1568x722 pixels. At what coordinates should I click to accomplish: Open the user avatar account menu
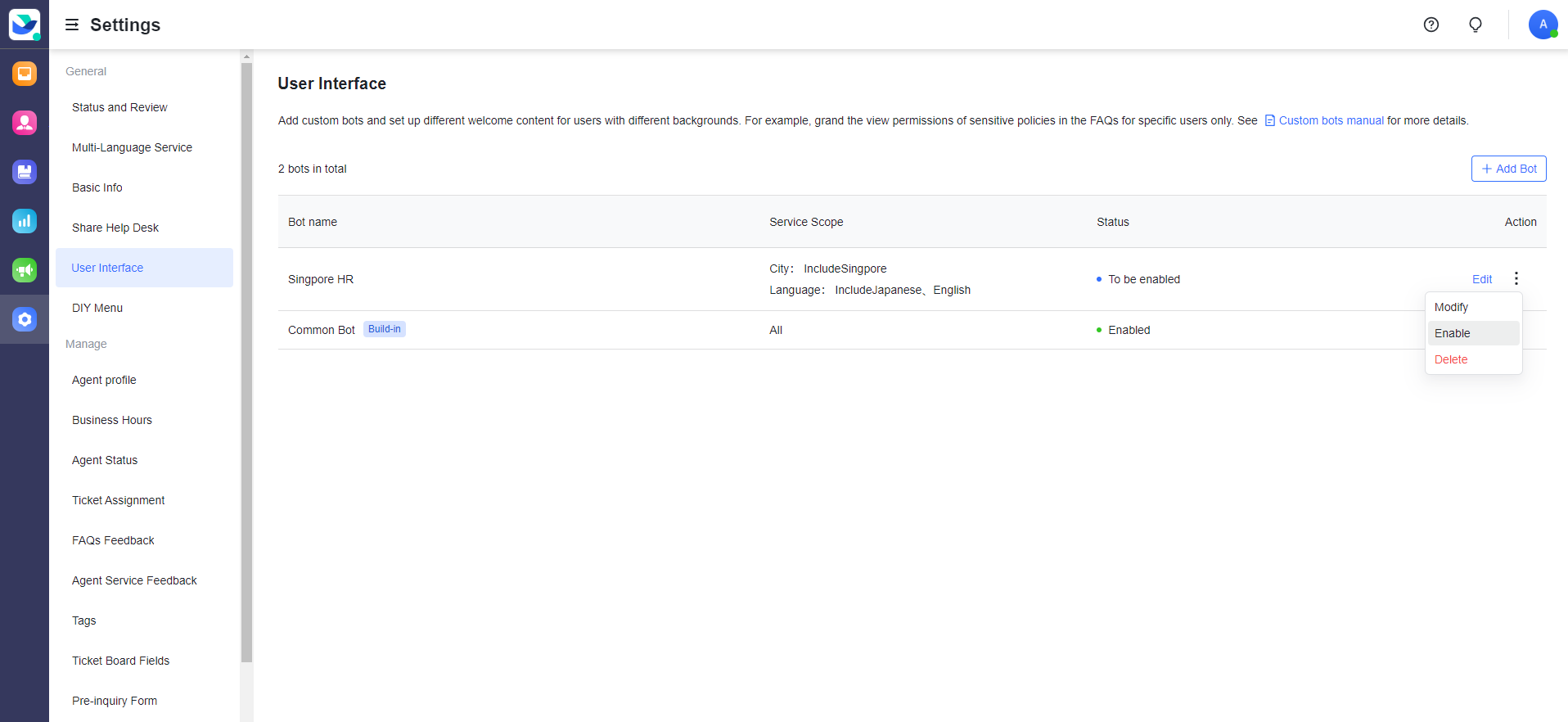[x=1542, y=25]
